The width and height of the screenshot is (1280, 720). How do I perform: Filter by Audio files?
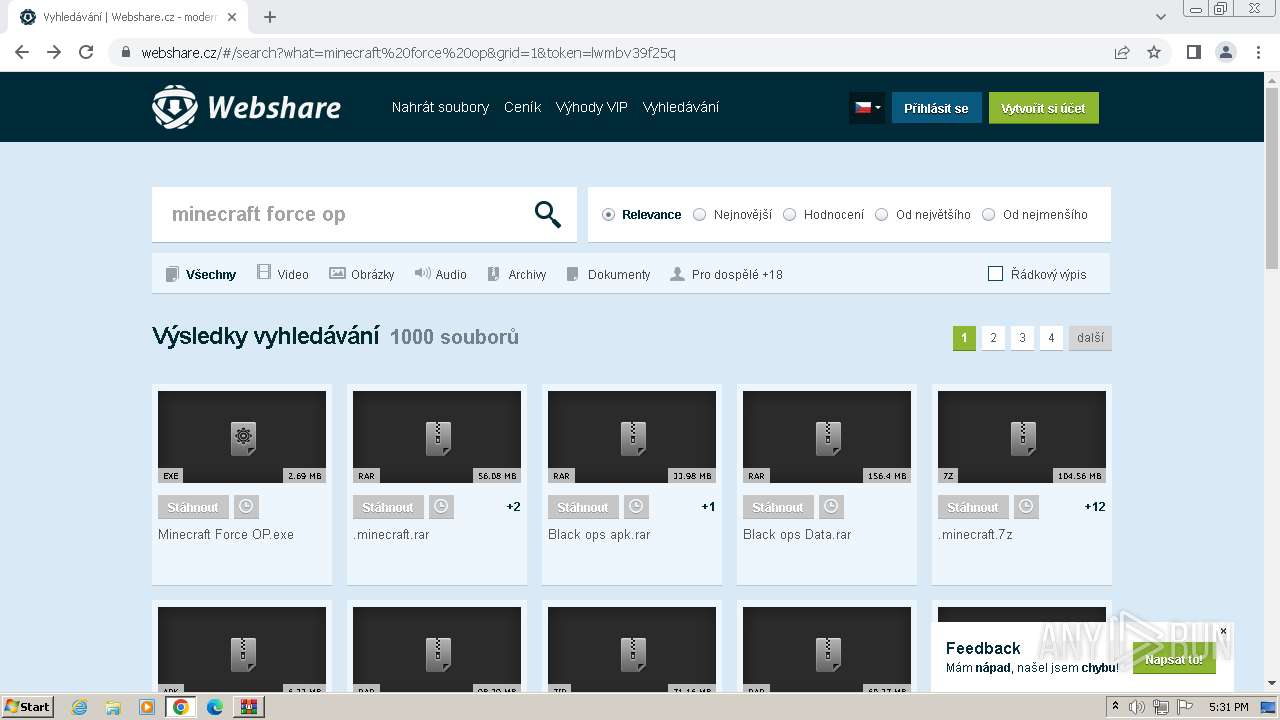[441, 274]
